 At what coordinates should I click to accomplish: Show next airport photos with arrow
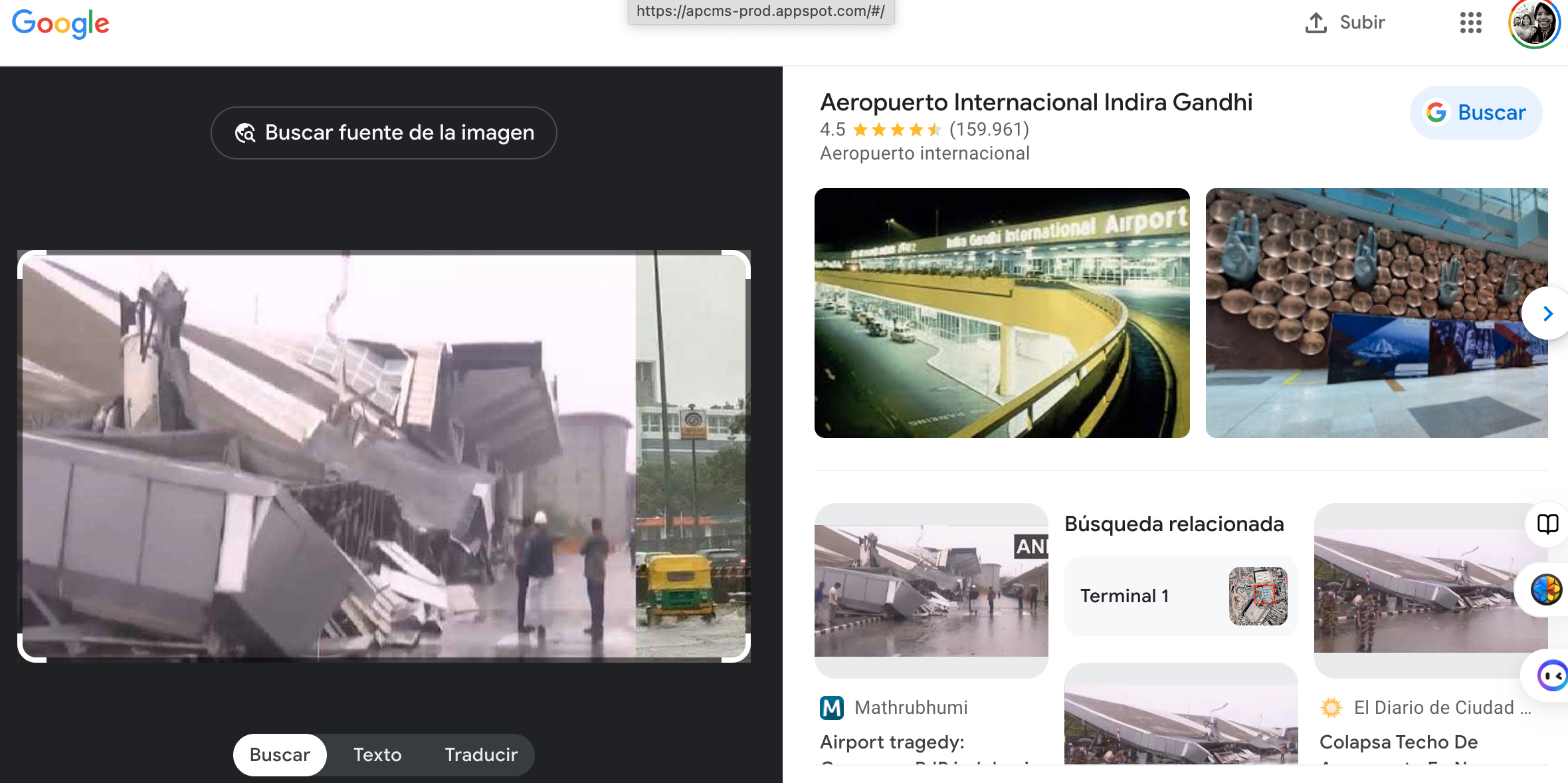point(1547,314)
